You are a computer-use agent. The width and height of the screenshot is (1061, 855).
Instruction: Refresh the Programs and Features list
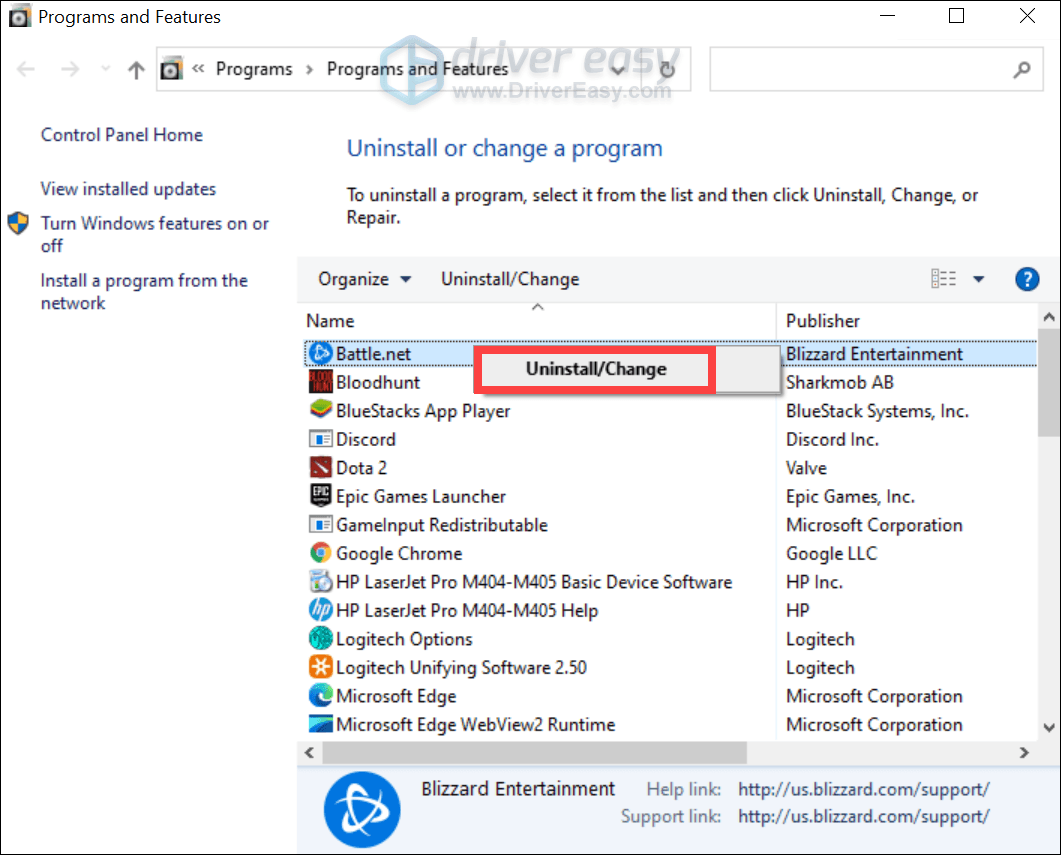click(667, 70)
